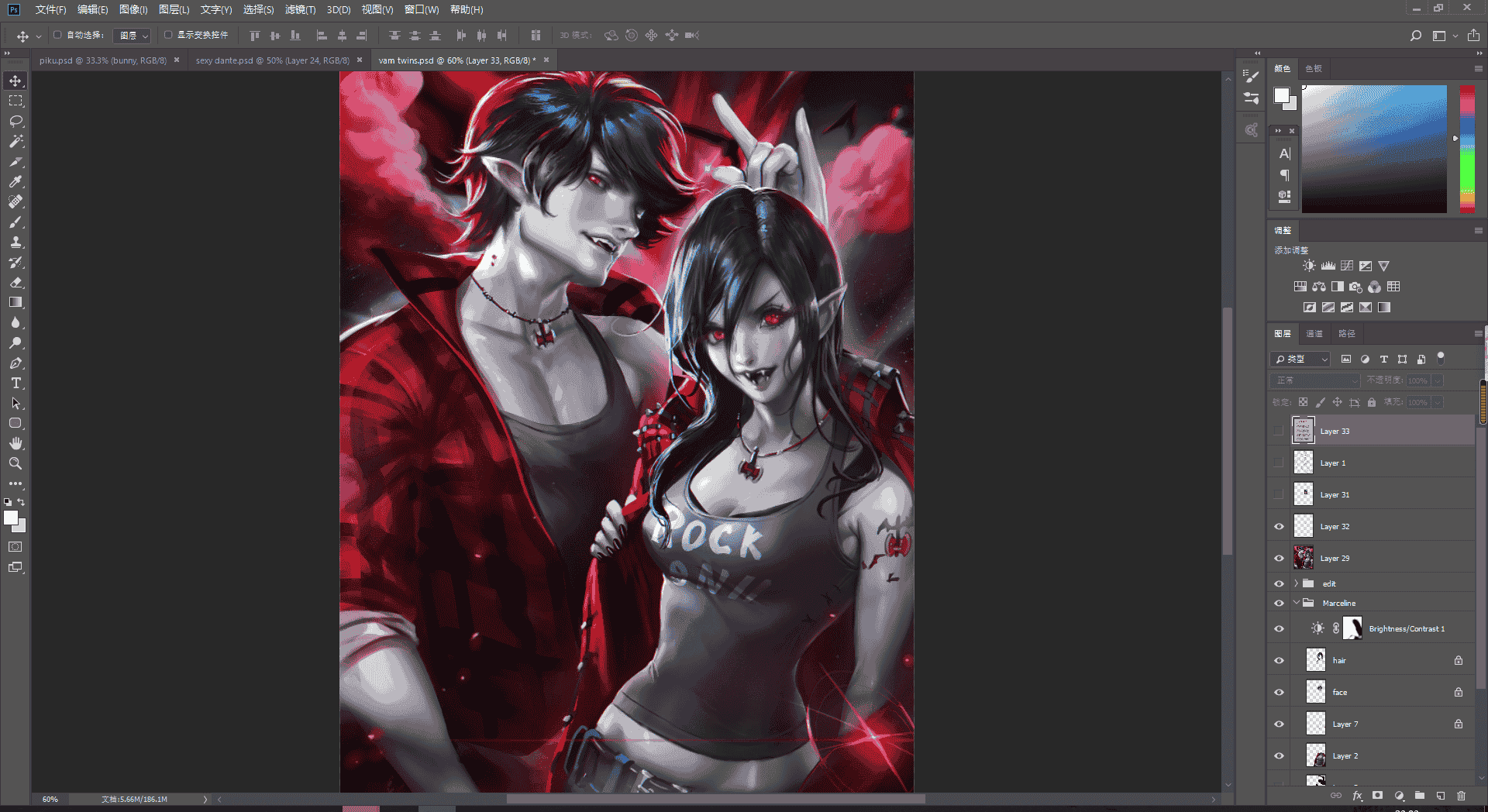The height and width of the screenshot is (812, 1488).
Task: Enable show transform controls checkbox
Action: pos(168,35)
